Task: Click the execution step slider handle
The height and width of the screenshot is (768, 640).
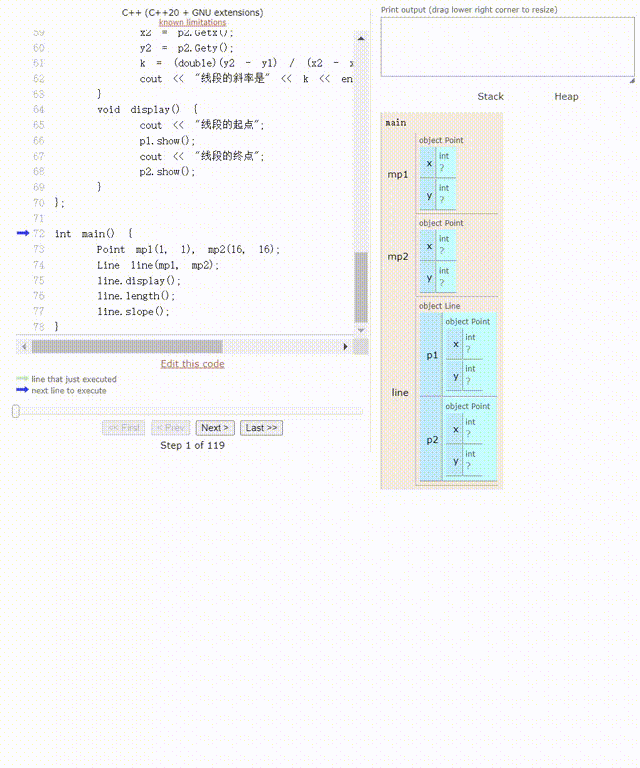Action: click(x=16, y=411)
